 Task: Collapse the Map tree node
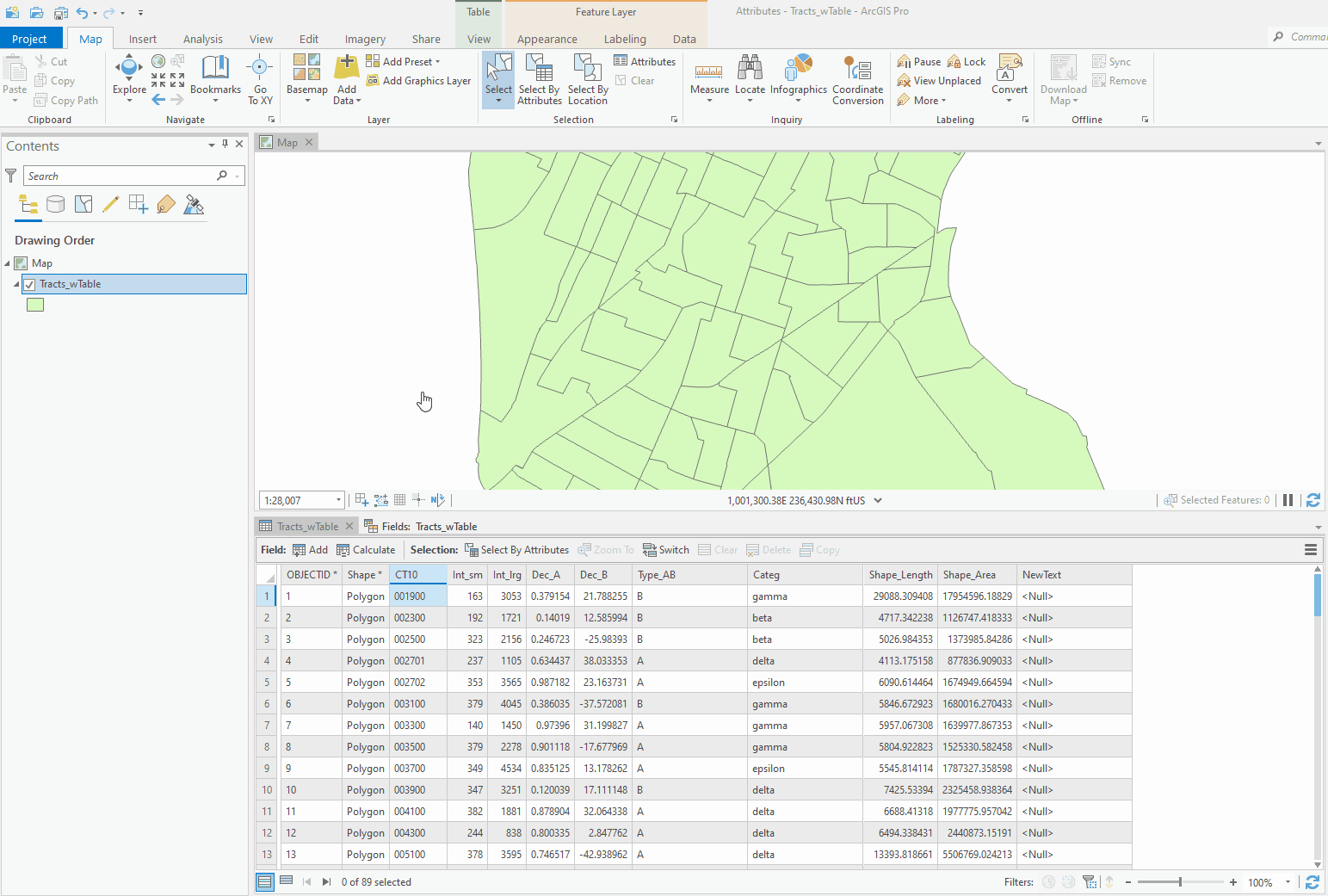tap(8, 263)
